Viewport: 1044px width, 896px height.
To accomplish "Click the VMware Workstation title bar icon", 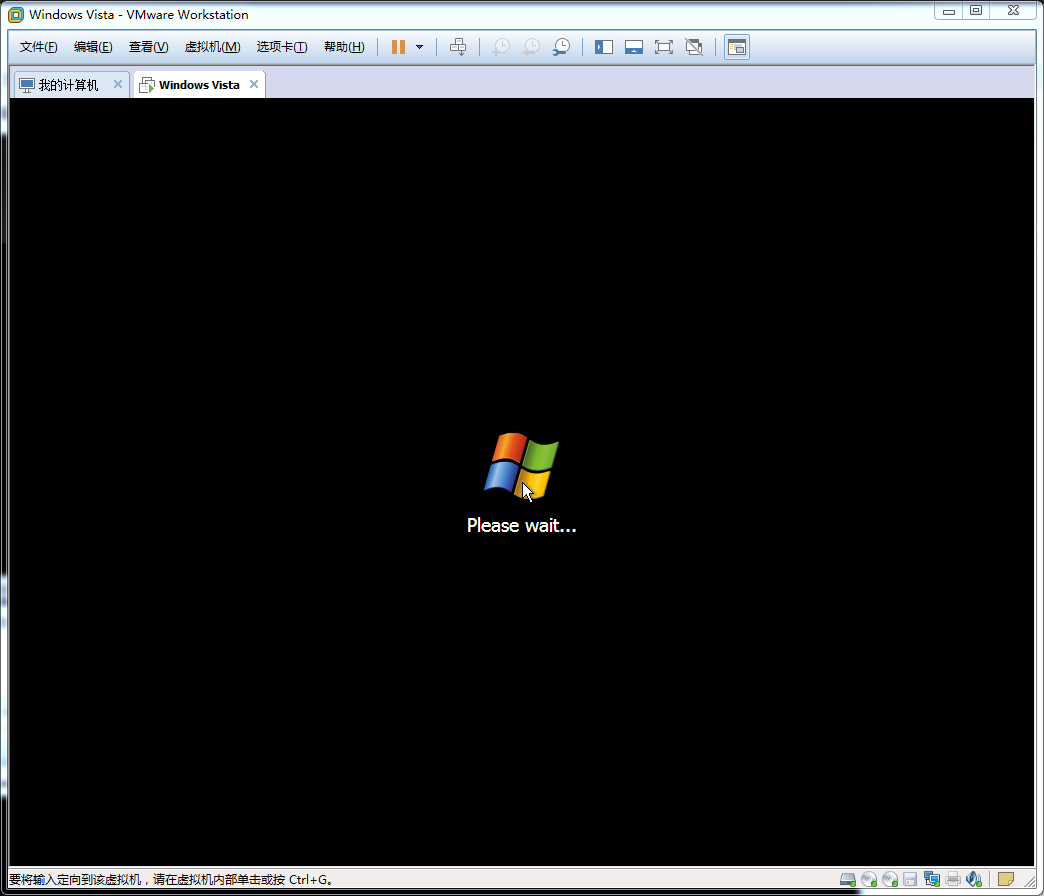I will [15, 15].
